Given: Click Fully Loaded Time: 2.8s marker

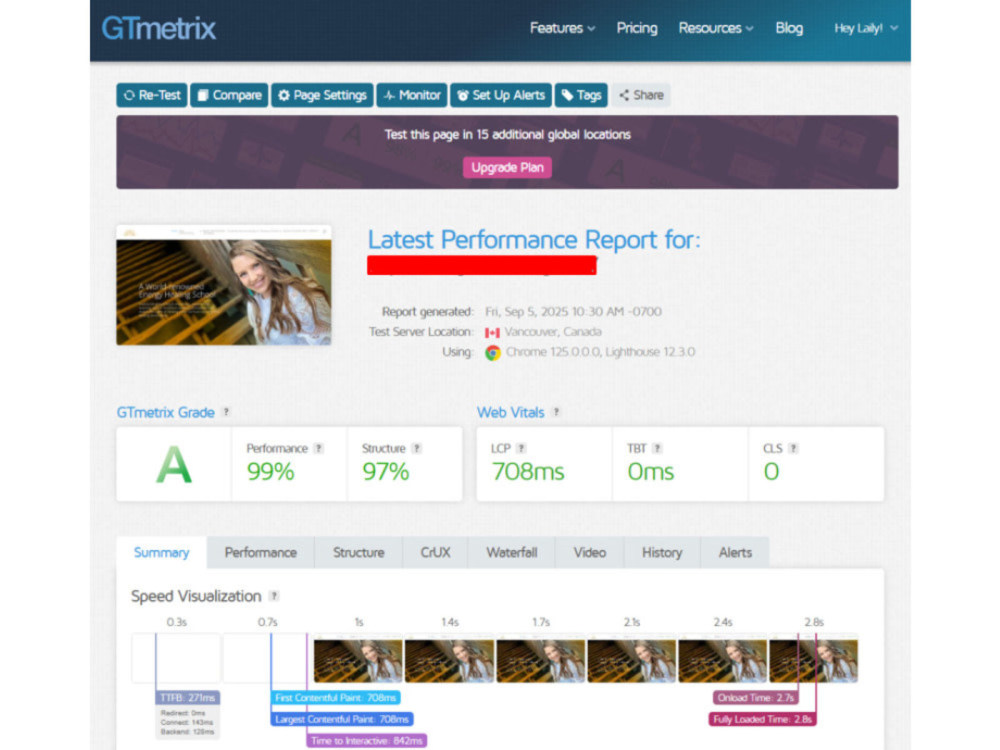Looking at the screenshot, I should (762, 719).
